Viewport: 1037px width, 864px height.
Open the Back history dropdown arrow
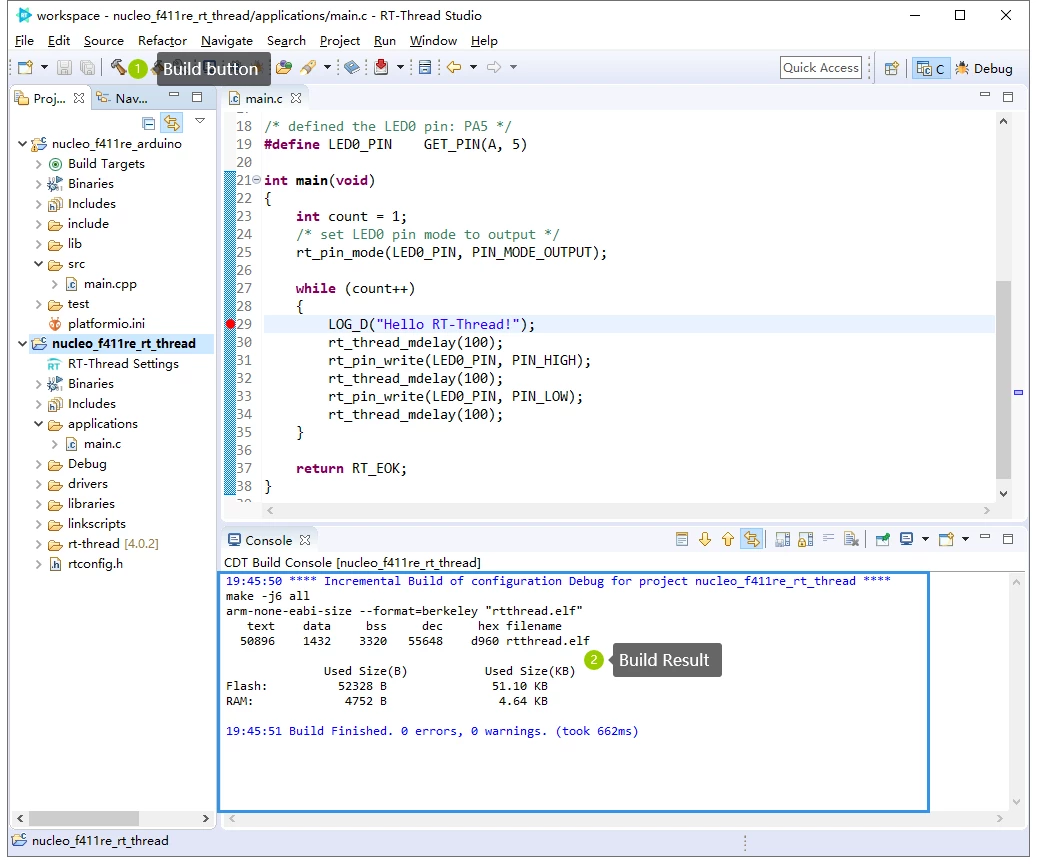click(473, 67)
